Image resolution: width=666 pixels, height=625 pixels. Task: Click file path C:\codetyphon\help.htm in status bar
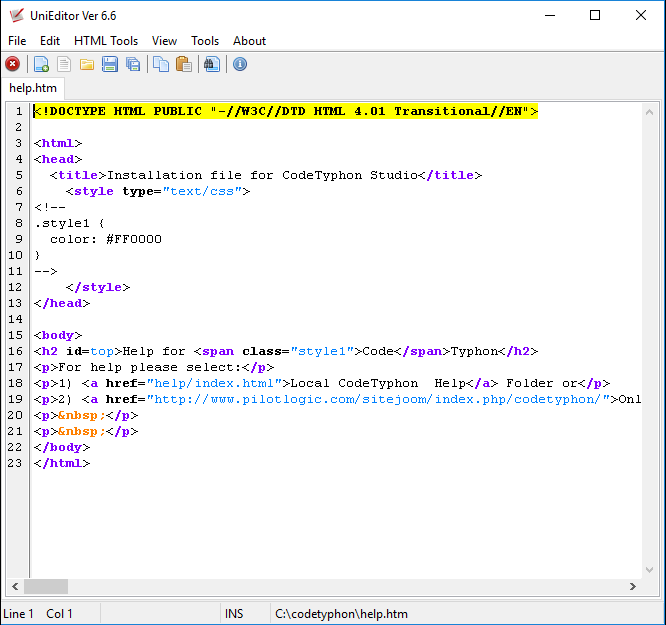pyautogui.click(x=341, y=614)
